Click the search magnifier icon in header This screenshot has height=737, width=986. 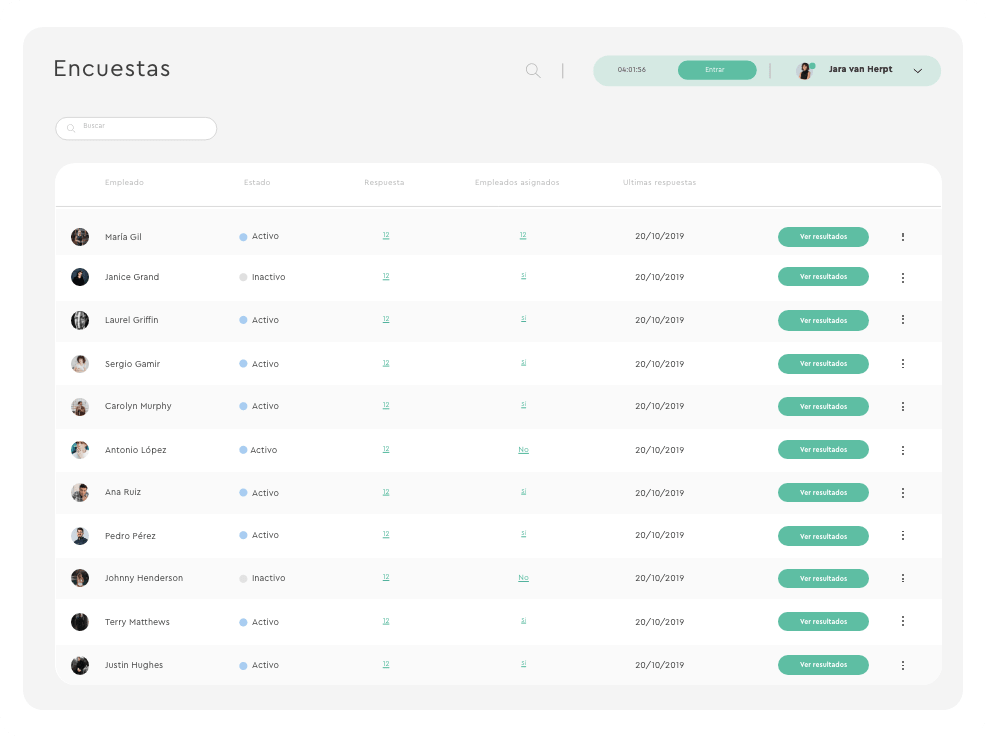pos(533,70)
